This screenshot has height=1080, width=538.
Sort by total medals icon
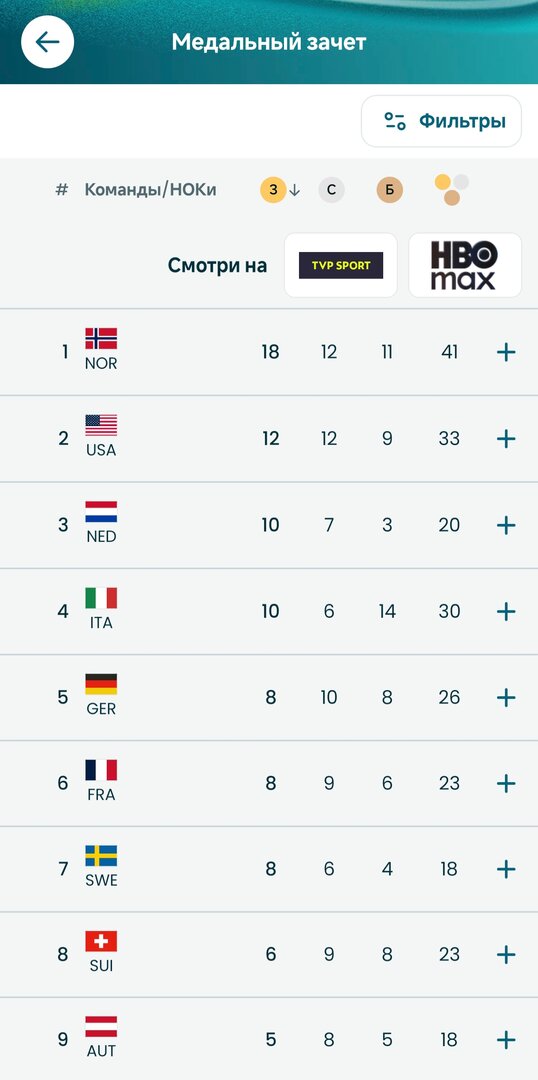[x=452, y=189]
